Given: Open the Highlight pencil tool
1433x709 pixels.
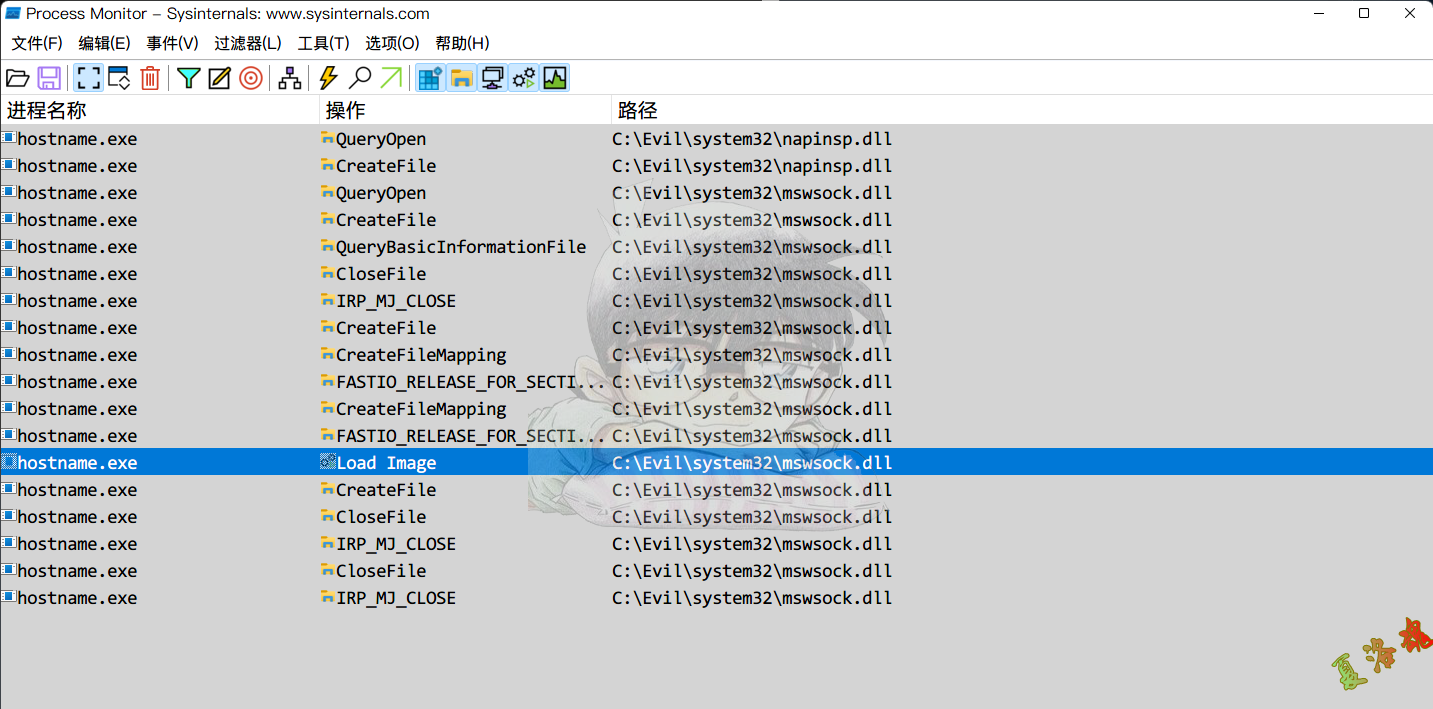Looking at the screenshot, I should [x=220, y=78].
